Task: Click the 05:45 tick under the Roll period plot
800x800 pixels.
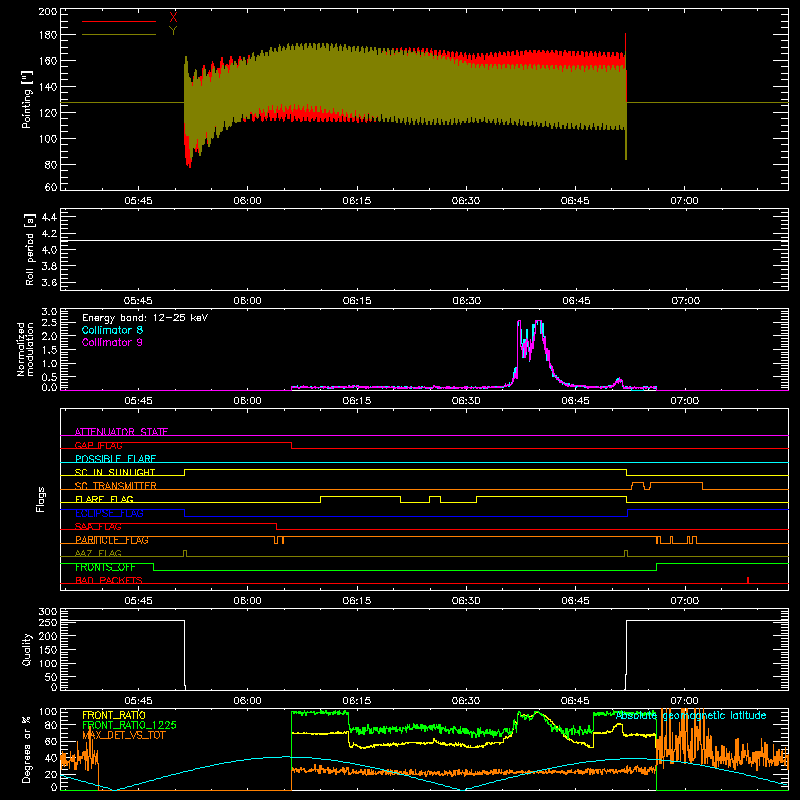Action: 138,301
